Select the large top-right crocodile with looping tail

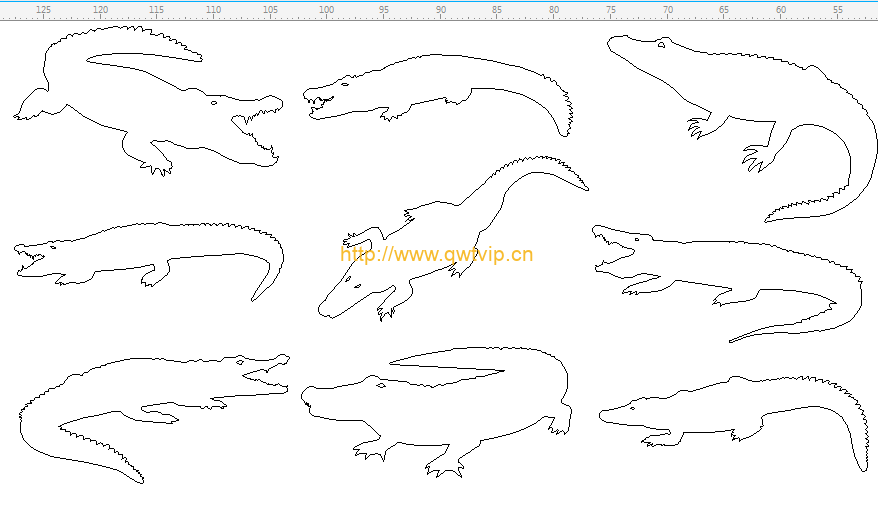coord(742,128)
